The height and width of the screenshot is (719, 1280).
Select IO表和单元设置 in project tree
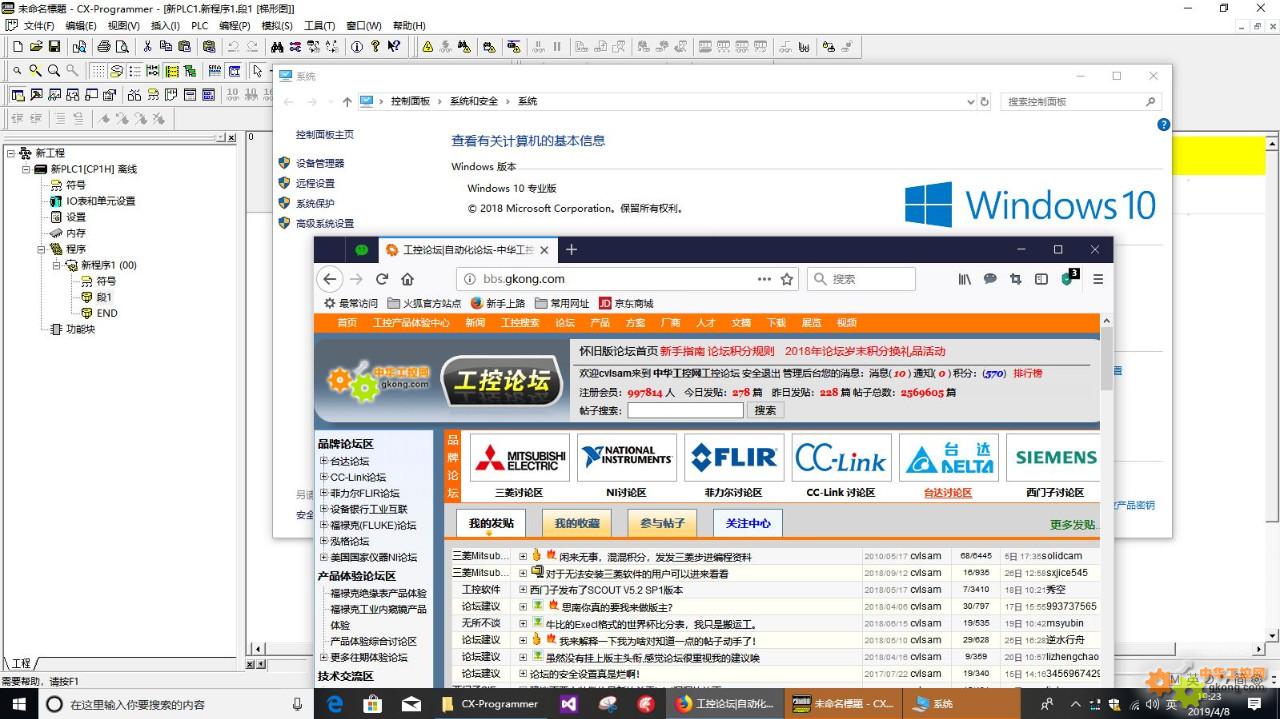[x=101, y=201]
